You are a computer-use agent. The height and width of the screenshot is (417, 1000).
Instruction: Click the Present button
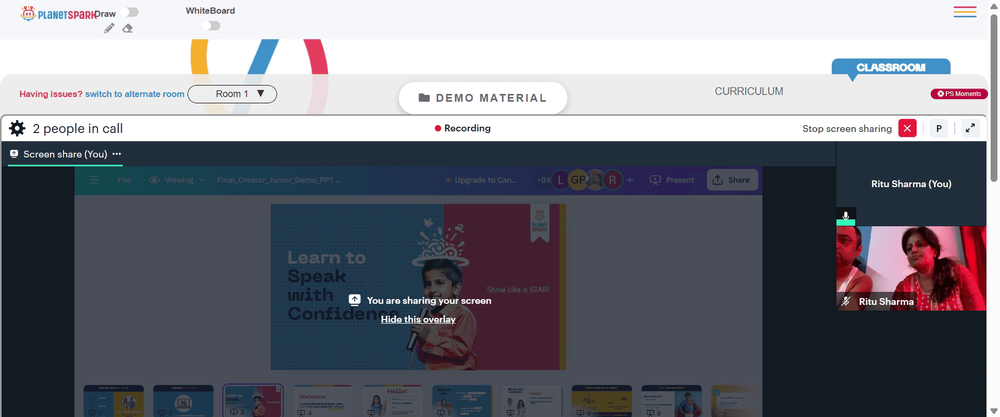click(x=672, y=180)
